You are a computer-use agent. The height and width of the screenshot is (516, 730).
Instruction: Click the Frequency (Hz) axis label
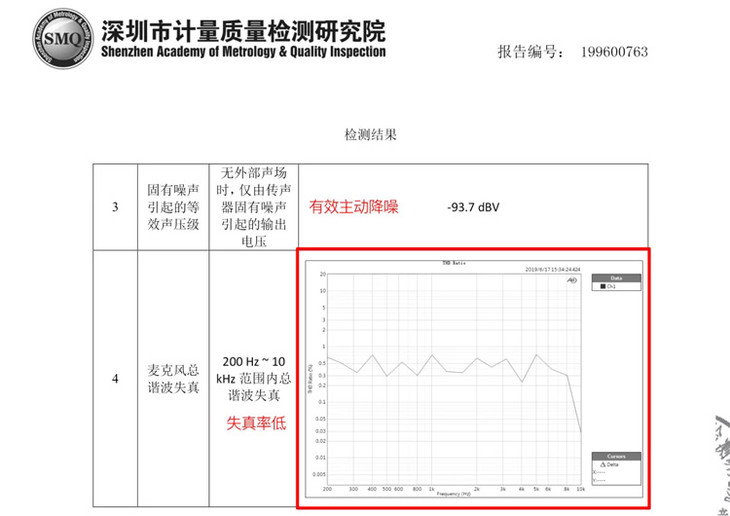[x=453, y=494]
